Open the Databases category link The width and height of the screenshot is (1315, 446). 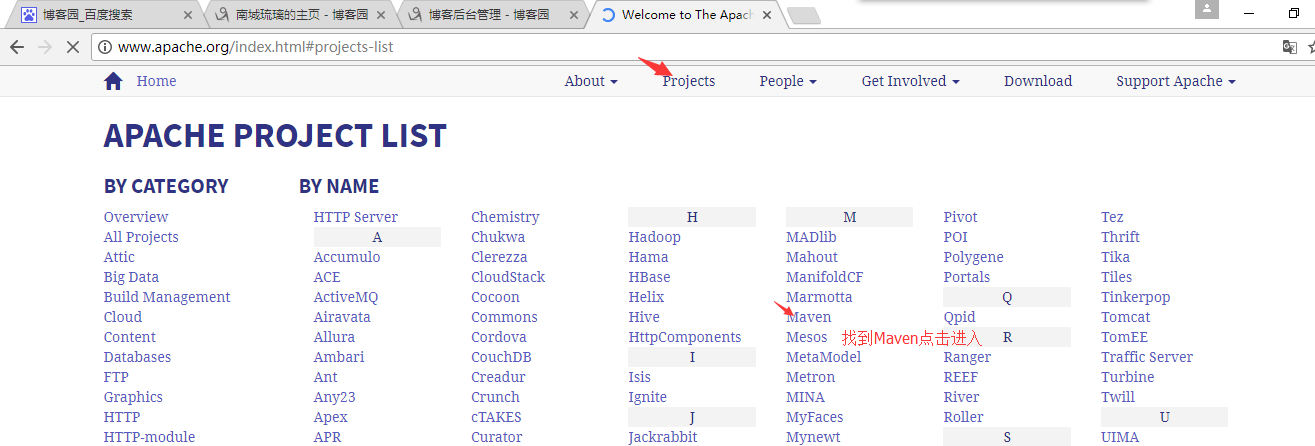(137, 357)
